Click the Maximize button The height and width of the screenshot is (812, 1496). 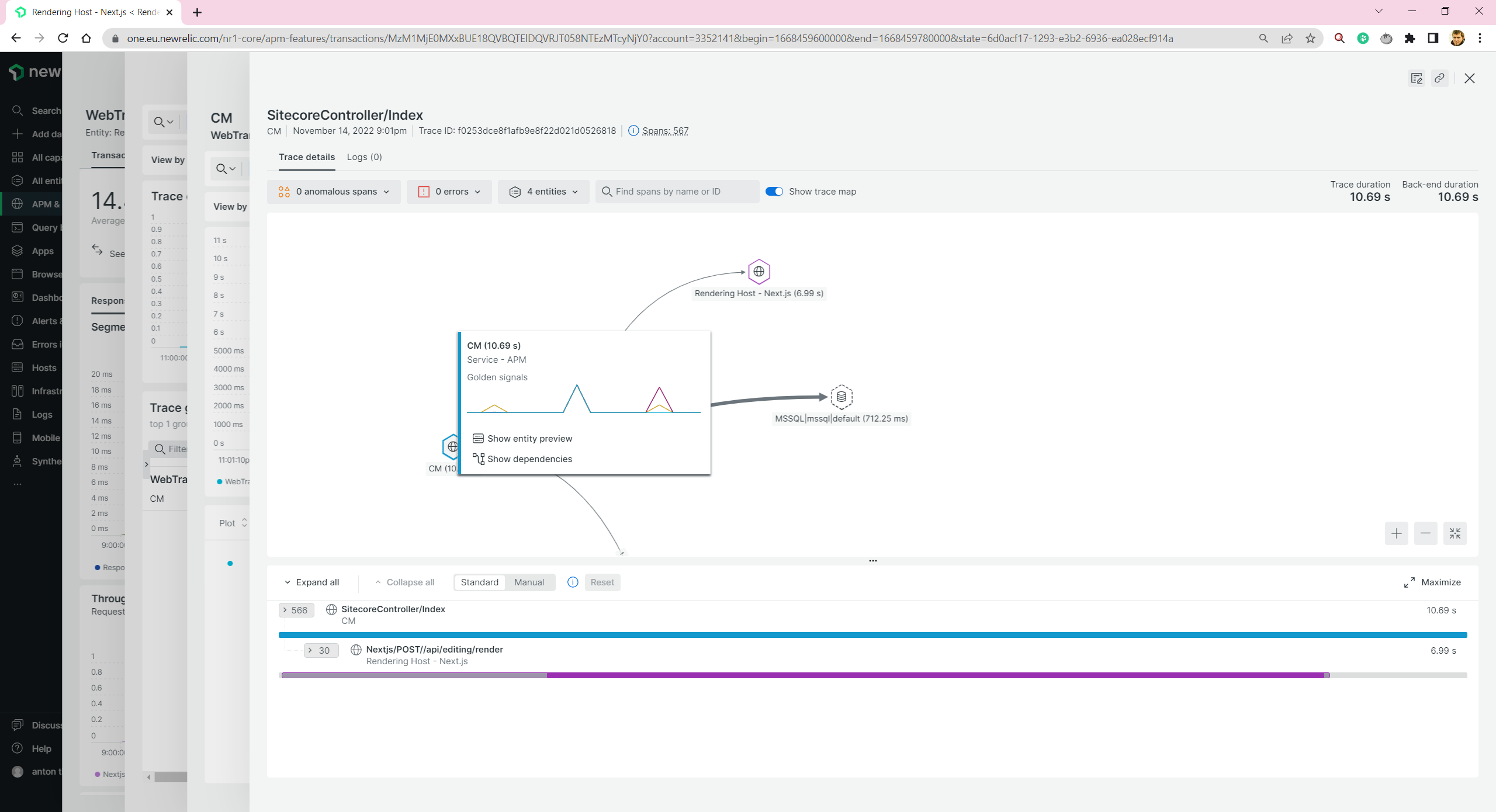[x=1432, y=582]
